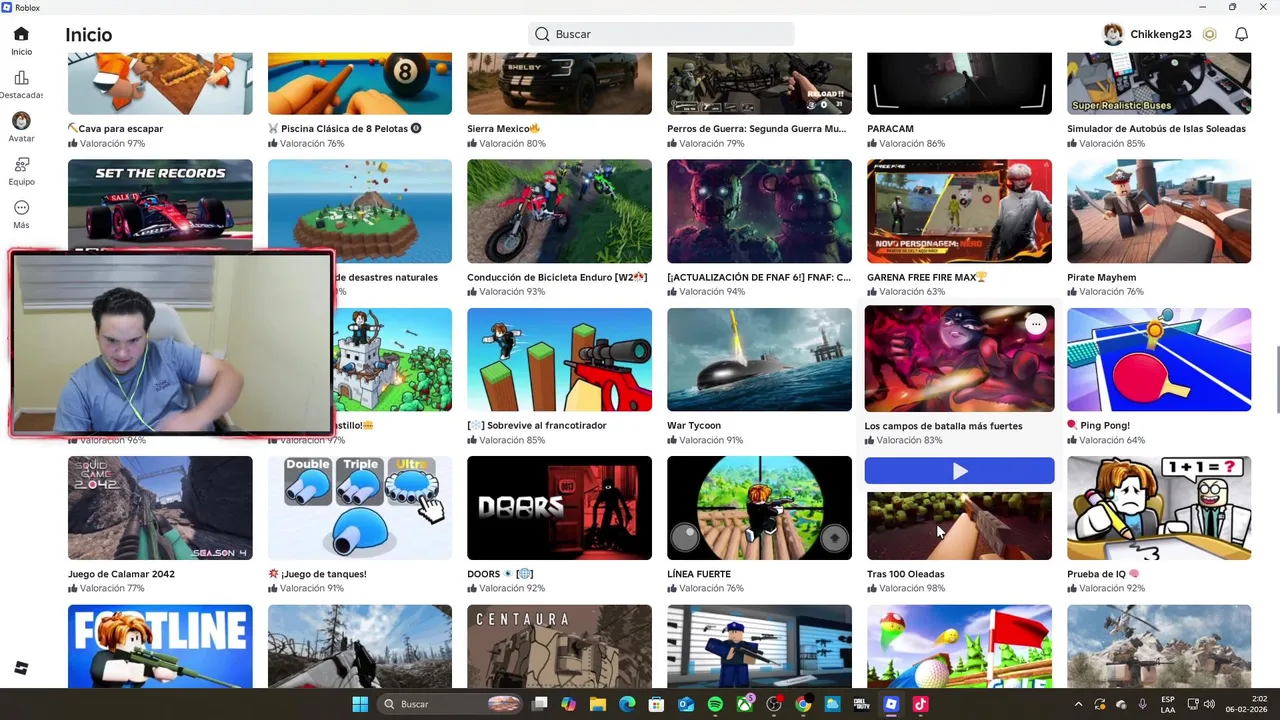
Task: Open File Explorer from the taskbar
Action: coord(598,704)
